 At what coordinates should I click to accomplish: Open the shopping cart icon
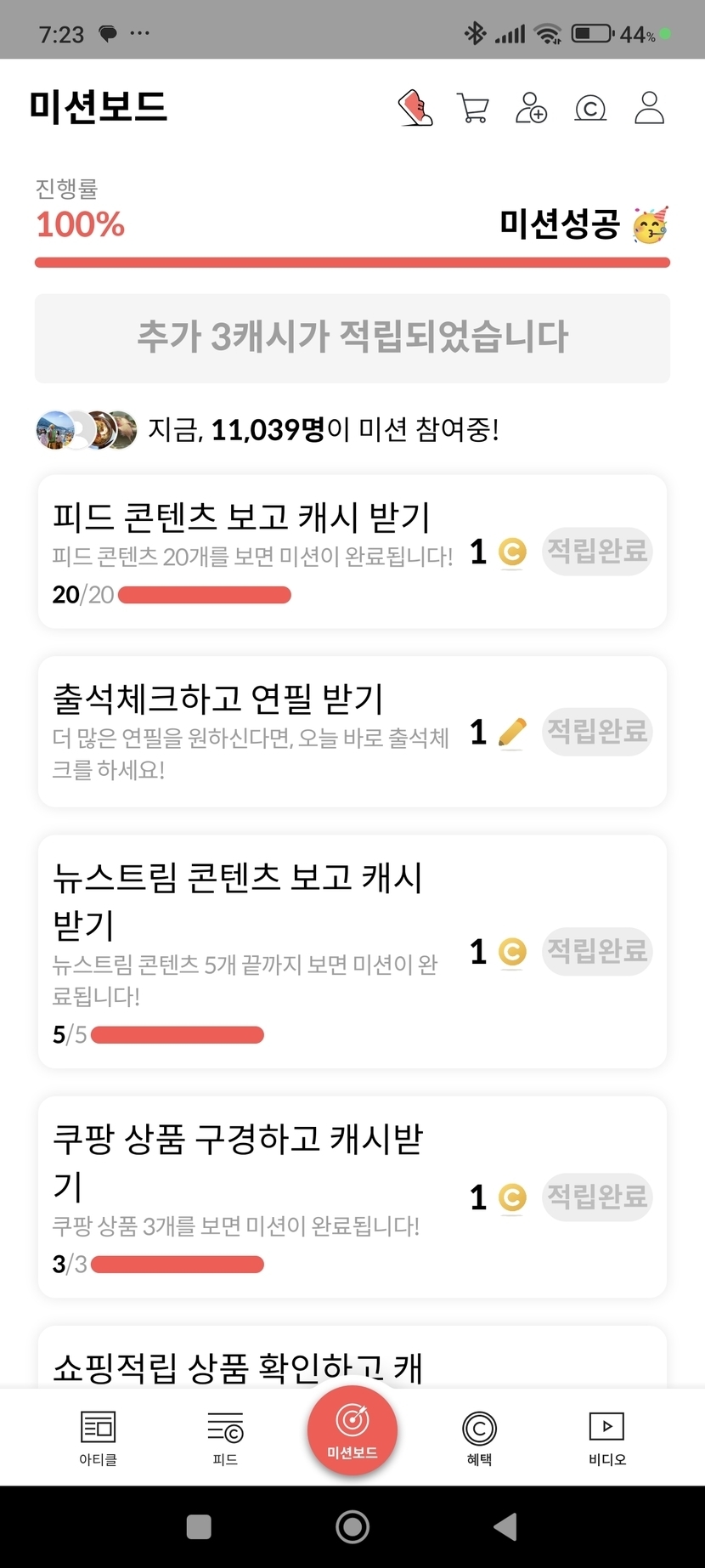click(x=473, y=108)
